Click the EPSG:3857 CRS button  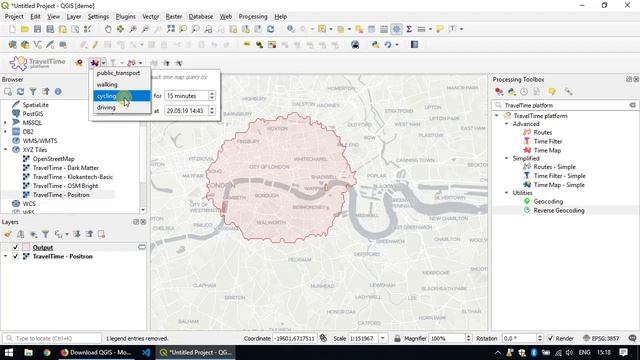[x=601, y=338]
